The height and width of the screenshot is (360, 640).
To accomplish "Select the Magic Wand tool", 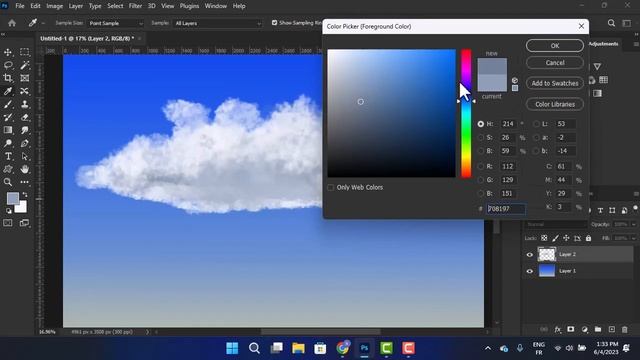I will [x=24, y=65].
